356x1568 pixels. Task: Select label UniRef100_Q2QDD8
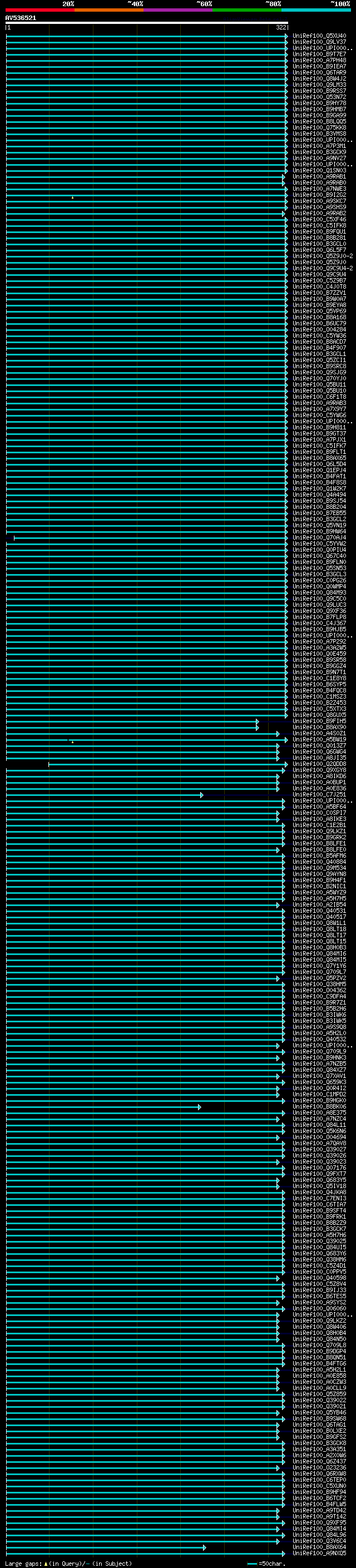pos(319,764)
